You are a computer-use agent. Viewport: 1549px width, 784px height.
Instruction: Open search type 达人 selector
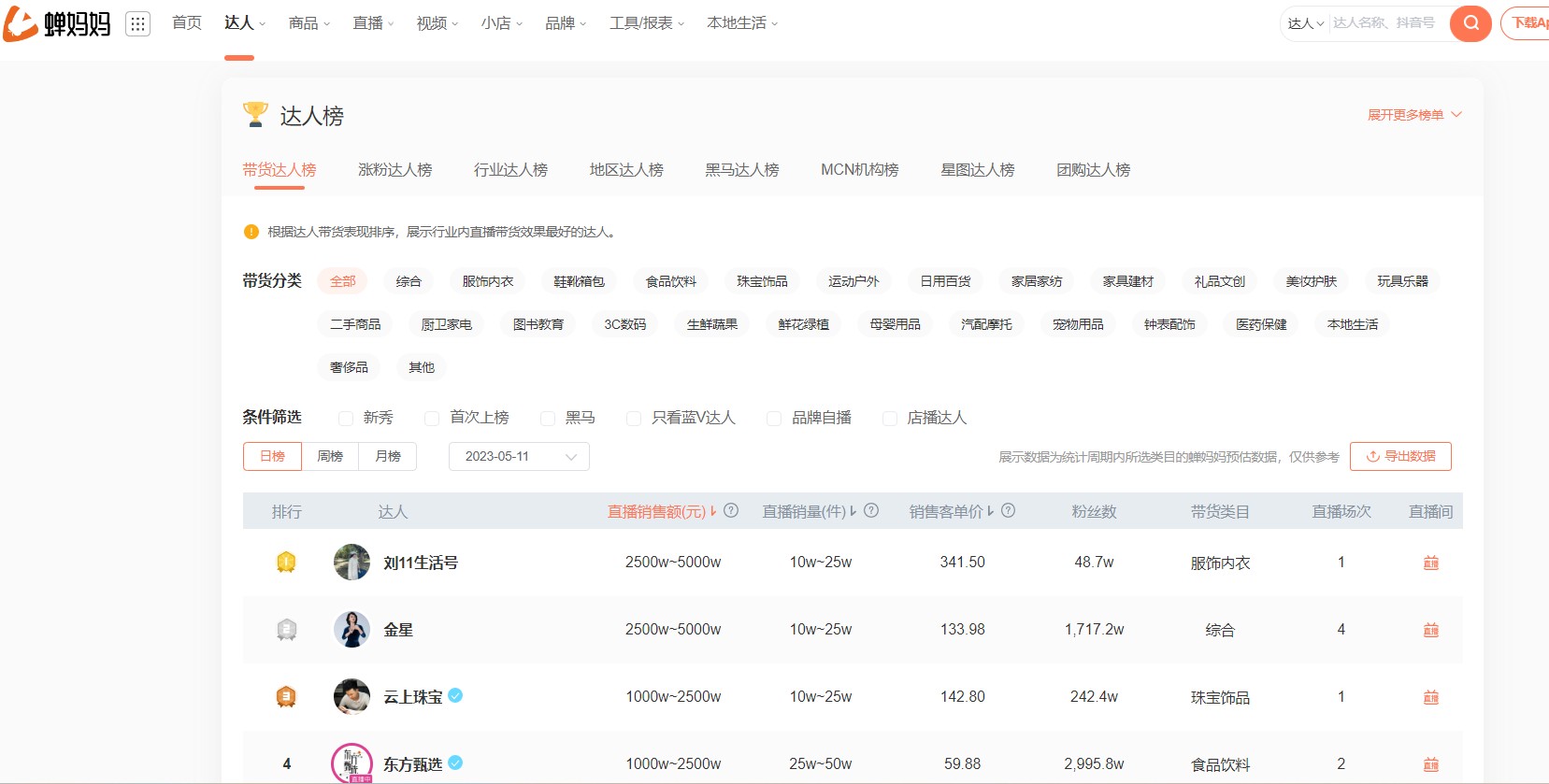click(x=1305, y=23)
